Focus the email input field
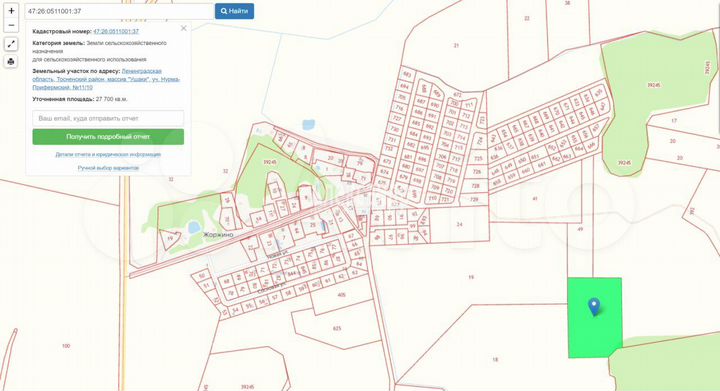Image resolution: width=720 pixels, height=391 pixels. (x=108, y=118)
